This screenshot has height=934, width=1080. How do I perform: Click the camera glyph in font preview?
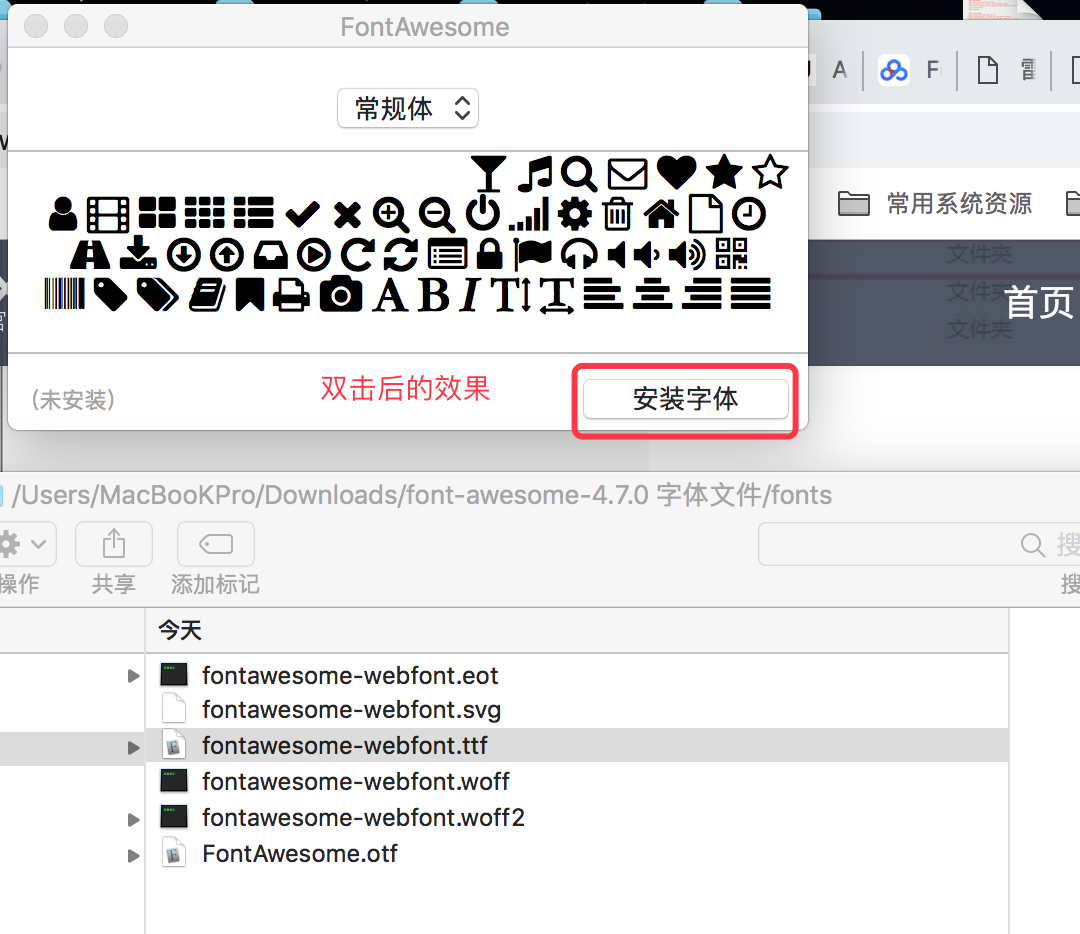pyautogui.click(x=340, y=294)
